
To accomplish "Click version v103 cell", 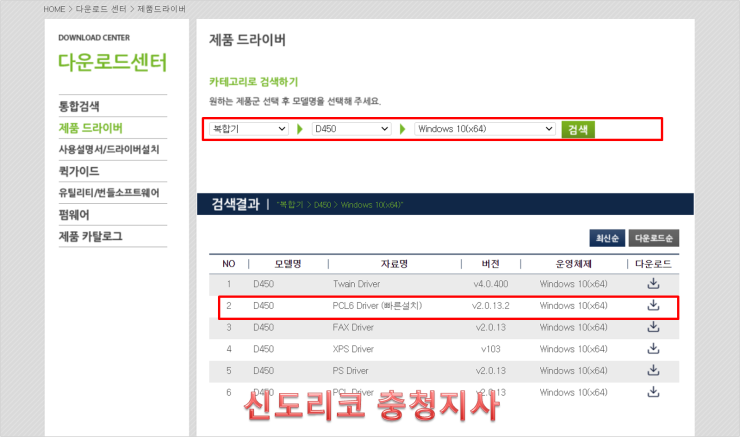I will (491, 349).
